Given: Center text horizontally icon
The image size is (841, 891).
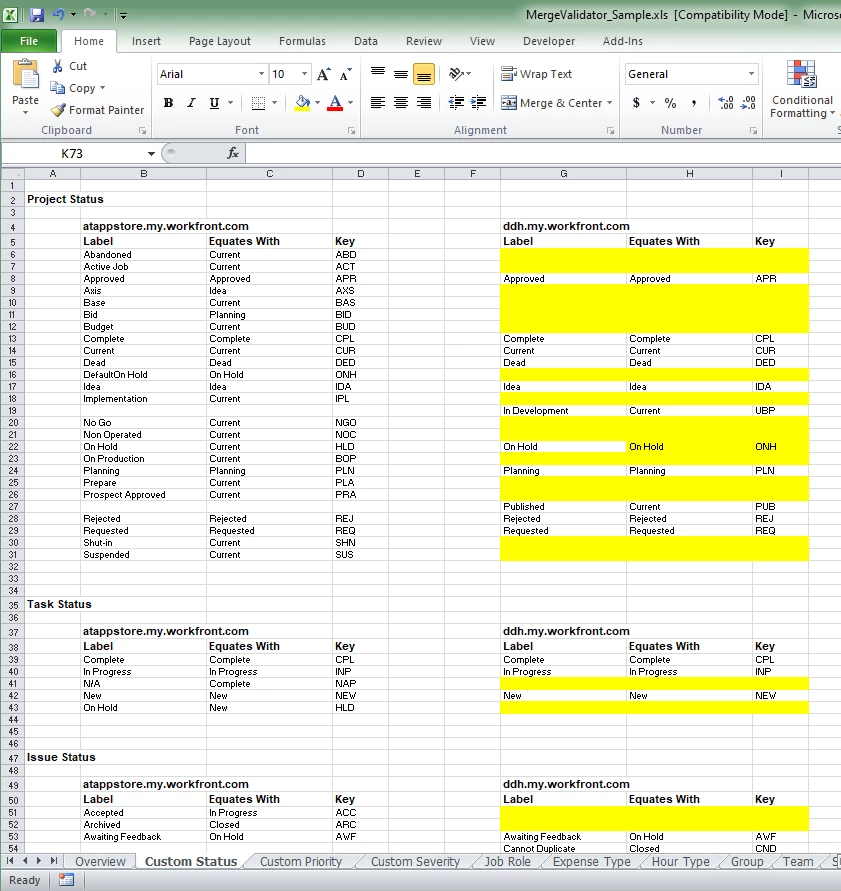Looking at the screenshot, I should [401, 103].
